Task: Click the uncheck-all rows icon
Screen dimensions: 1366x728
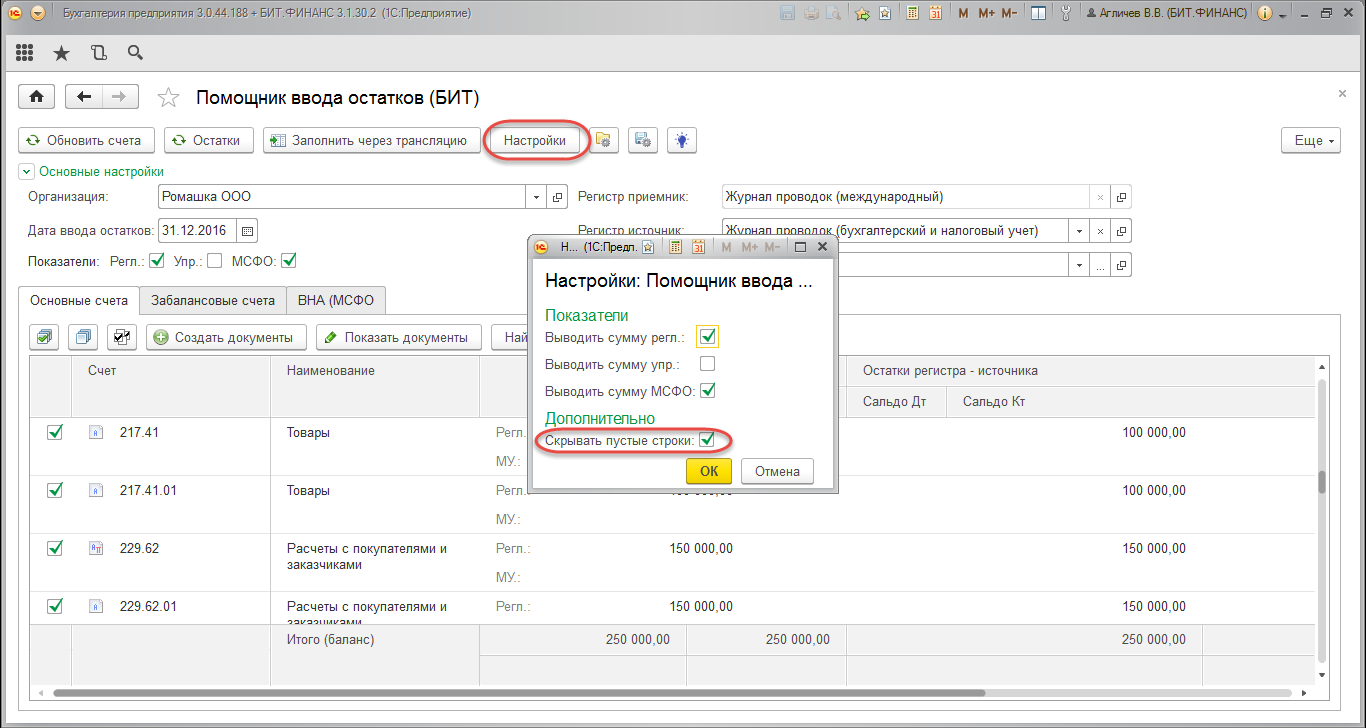Action: (x=83, y=337)
